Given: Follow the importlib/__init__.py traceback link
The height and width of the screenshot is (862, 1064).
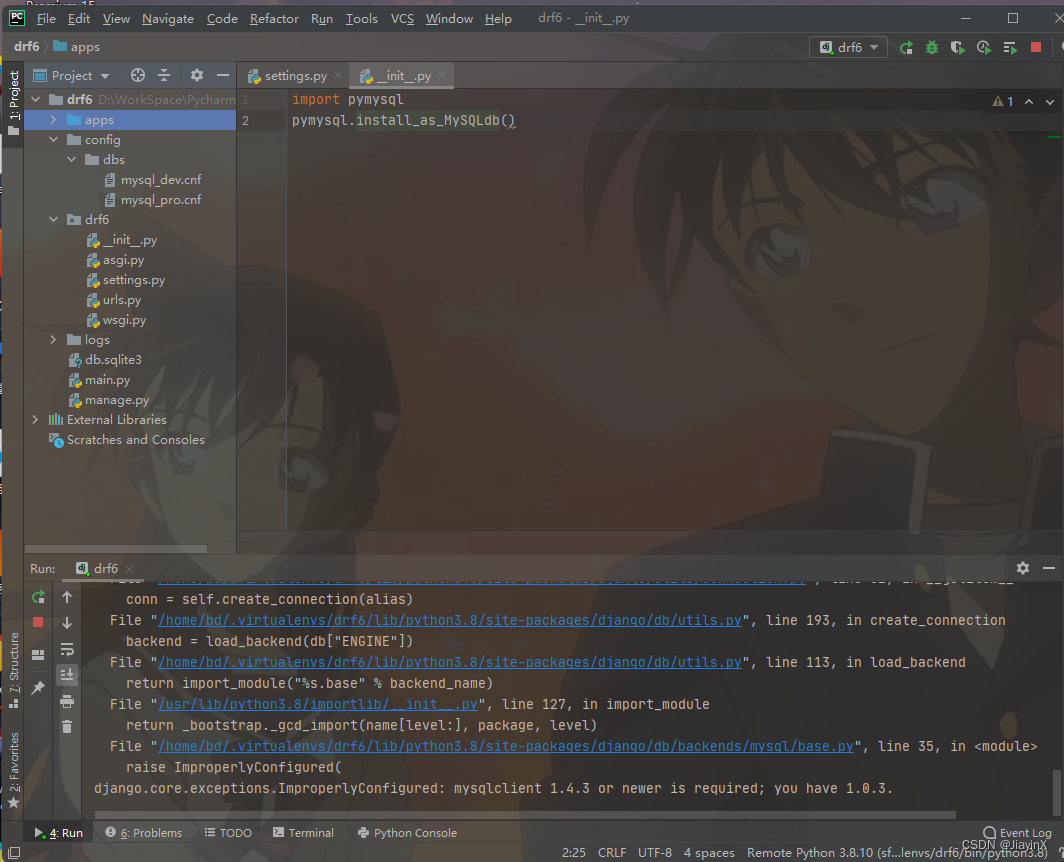Looking at the screenshot, I should click(x=318, y=704).
